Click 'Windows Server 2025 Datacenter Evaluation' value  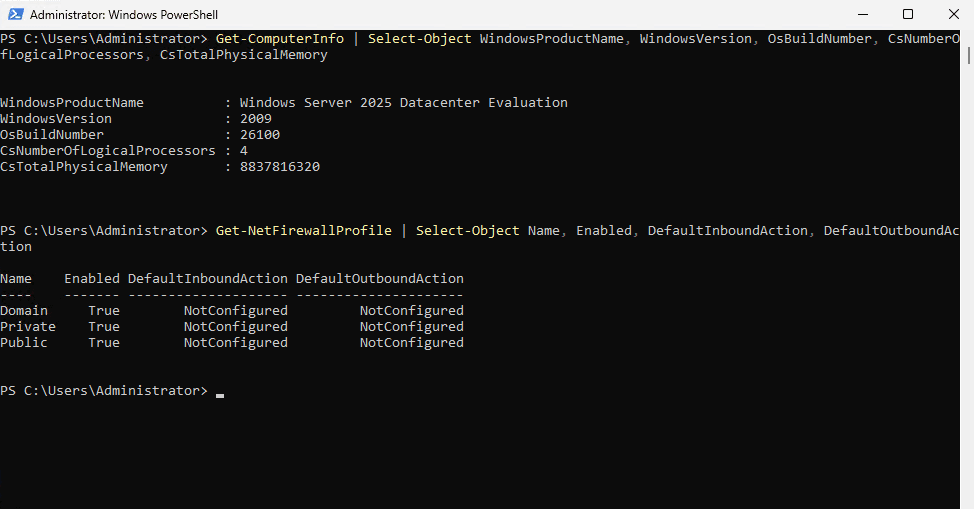(x=404, y=103)
